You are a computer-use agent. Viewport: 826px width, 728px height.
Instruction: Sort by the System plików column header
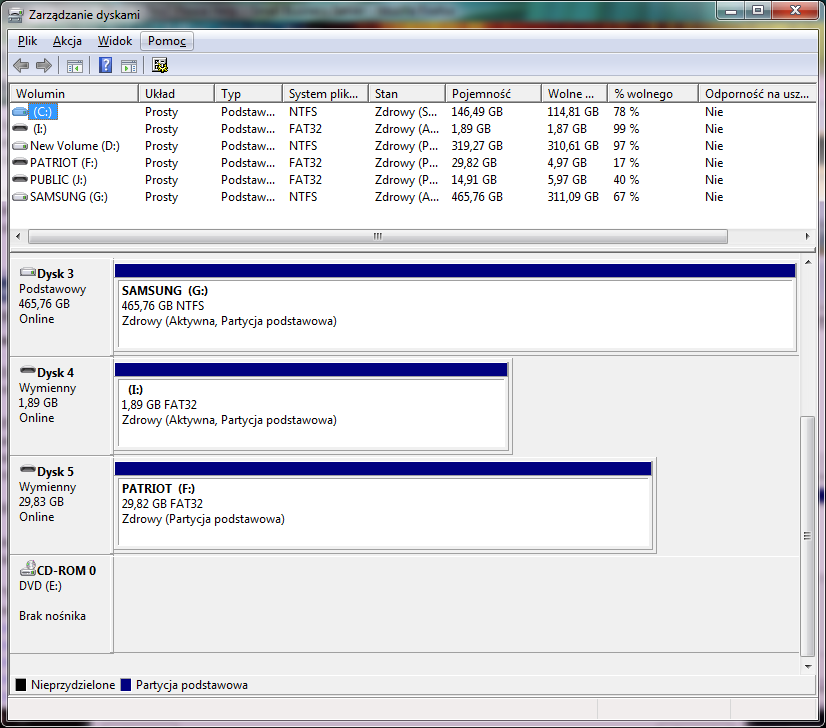pyautogui.click(x=325, y=94)
